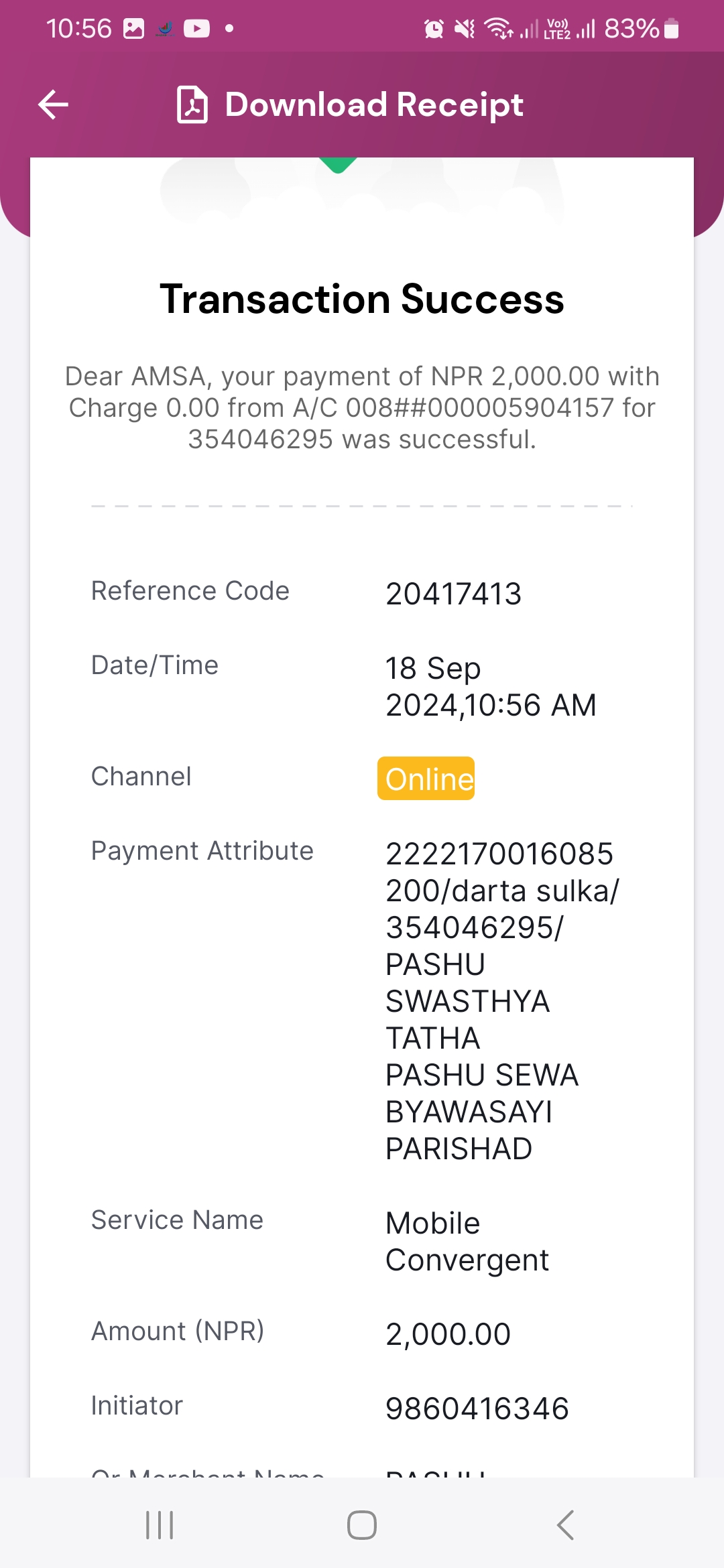Tap the amount value 2,000.00
Screen dimensions: 724x1568
coord(448,1334)
